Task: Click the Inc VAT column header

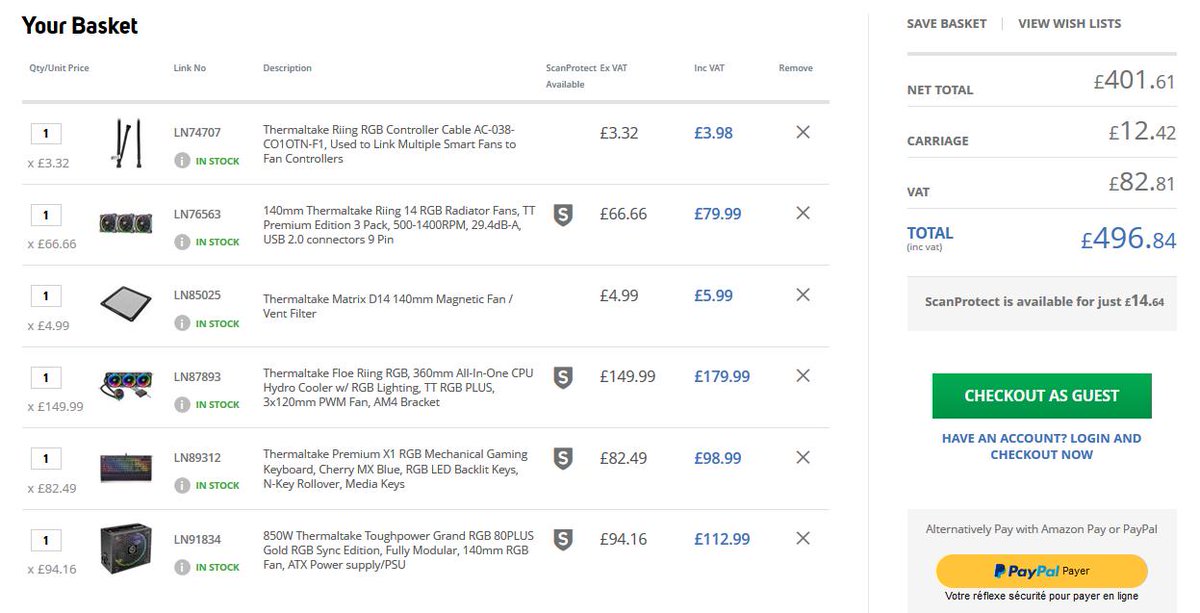Action: click(x=711, y=68)
